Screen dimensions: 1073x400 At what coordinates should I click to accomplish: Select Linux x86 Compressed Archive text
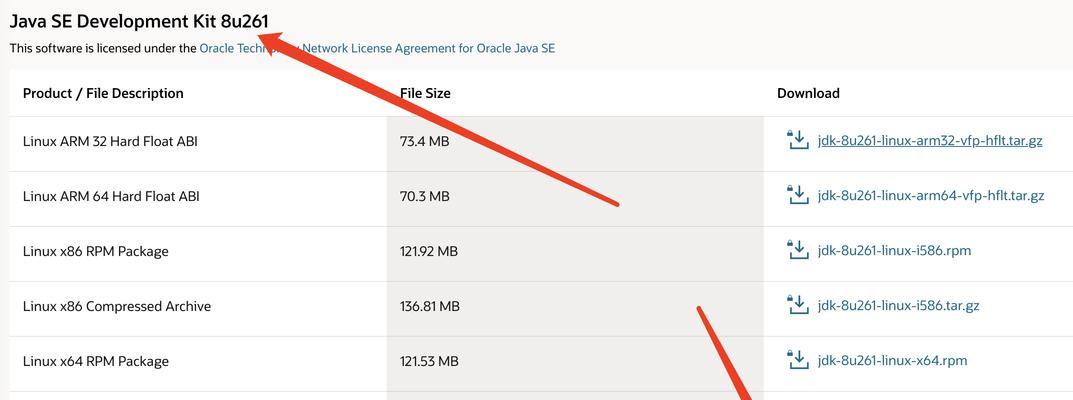[x=116, y=306]
